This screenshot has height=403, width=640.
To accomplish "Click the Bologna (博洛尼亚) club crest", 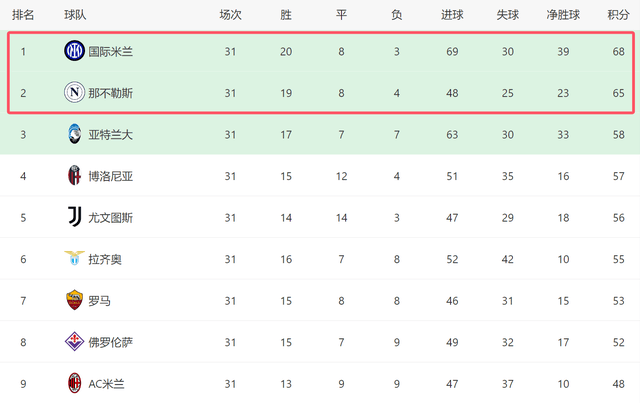I will (x=74, y=176).
